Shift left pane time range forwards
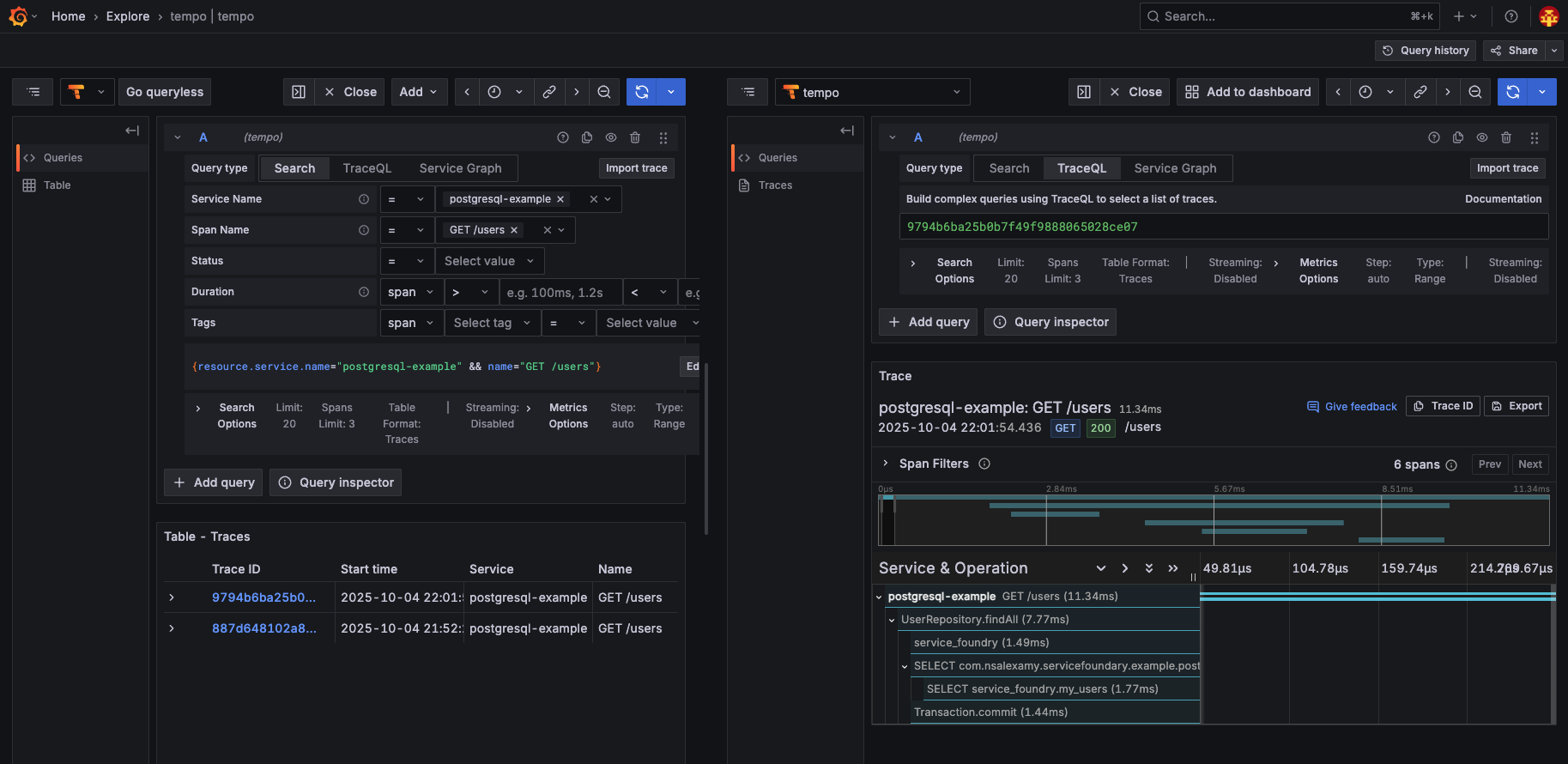Image resolution: width=1568 pixels, height=764 pixels. click(x=577, y=92)
